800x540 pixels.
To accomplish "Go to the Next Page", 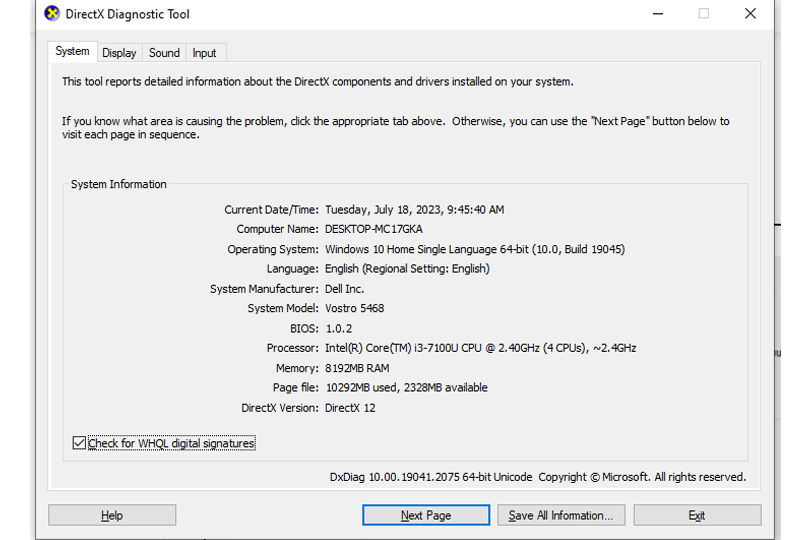I will click(x=426, y=516).
